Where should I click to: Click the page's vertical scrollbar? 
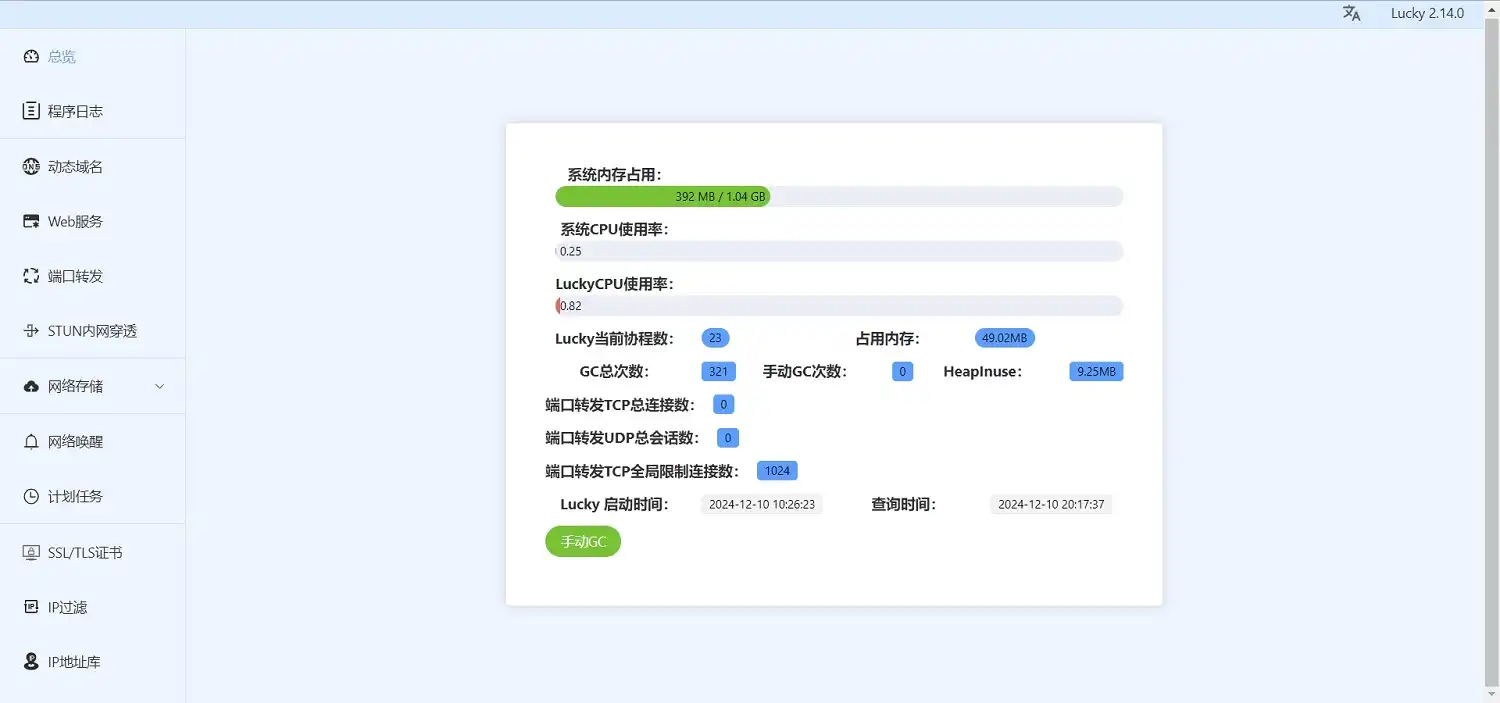coord(1491,350)
